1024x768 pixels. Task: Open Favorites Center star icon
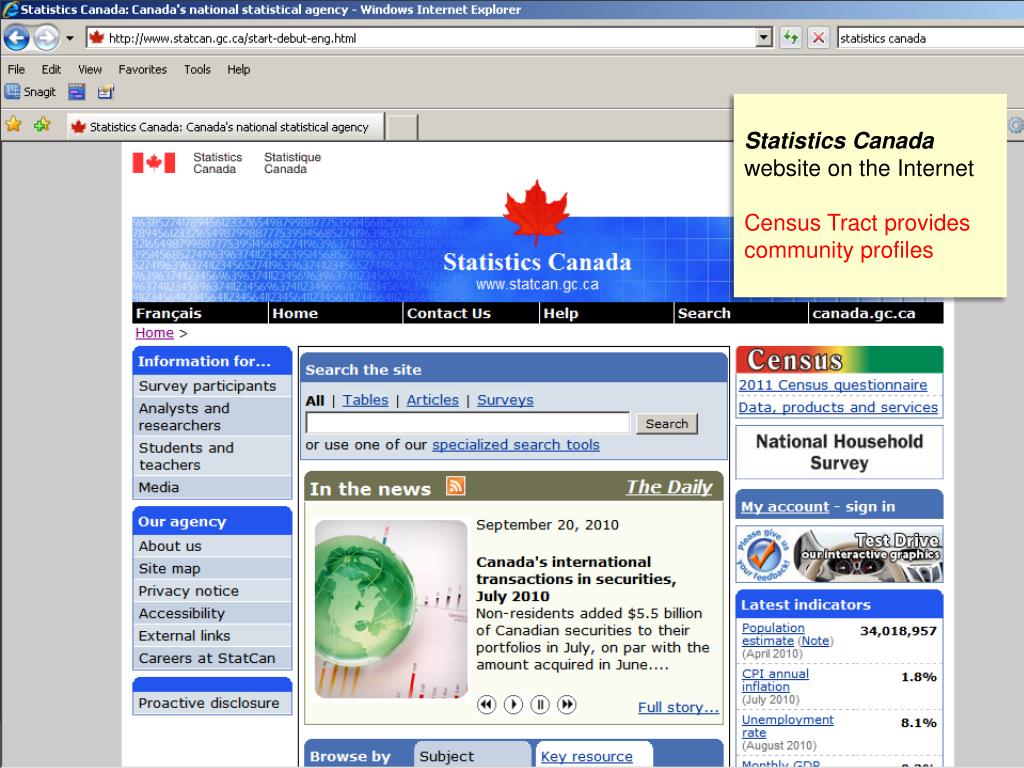point(13,124)
